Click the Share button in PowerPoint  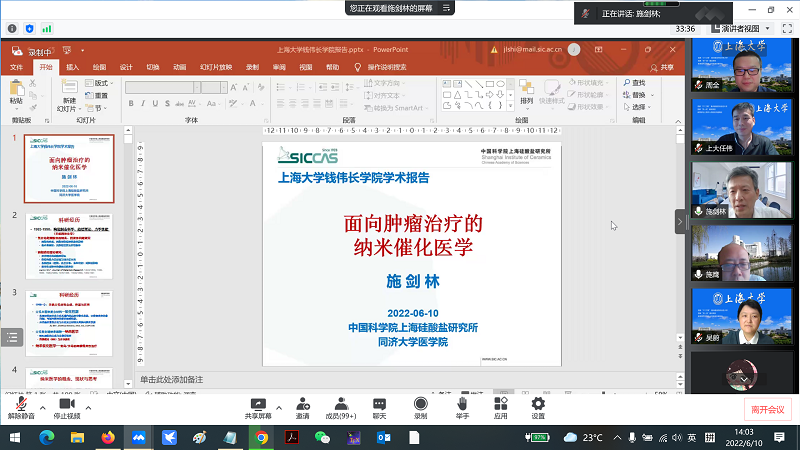(662, 67)
